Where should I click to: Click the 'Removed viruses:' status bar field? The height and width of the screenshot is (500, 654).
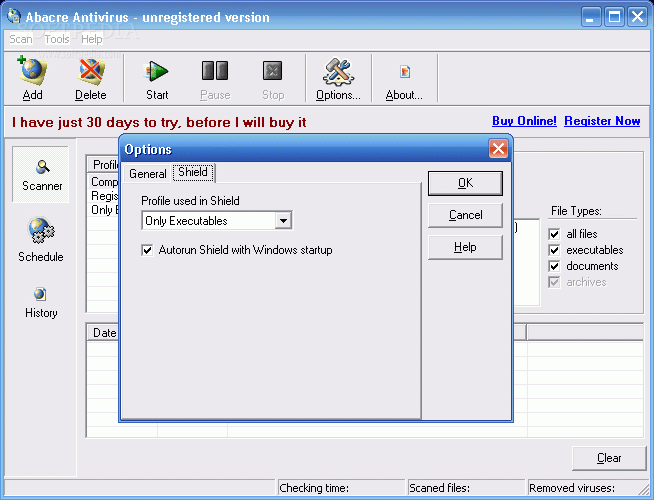[586, 488]
